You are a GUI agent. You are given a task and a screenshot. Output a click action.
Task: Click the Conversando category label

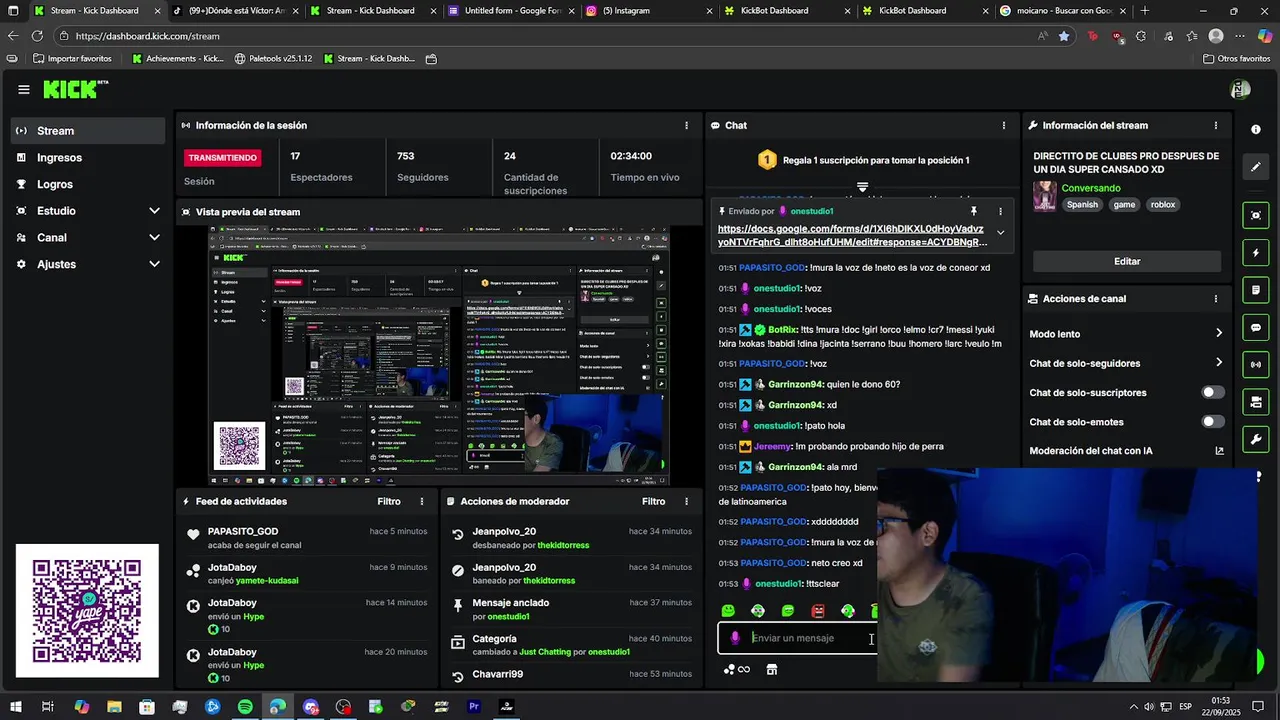(1091, 188)
